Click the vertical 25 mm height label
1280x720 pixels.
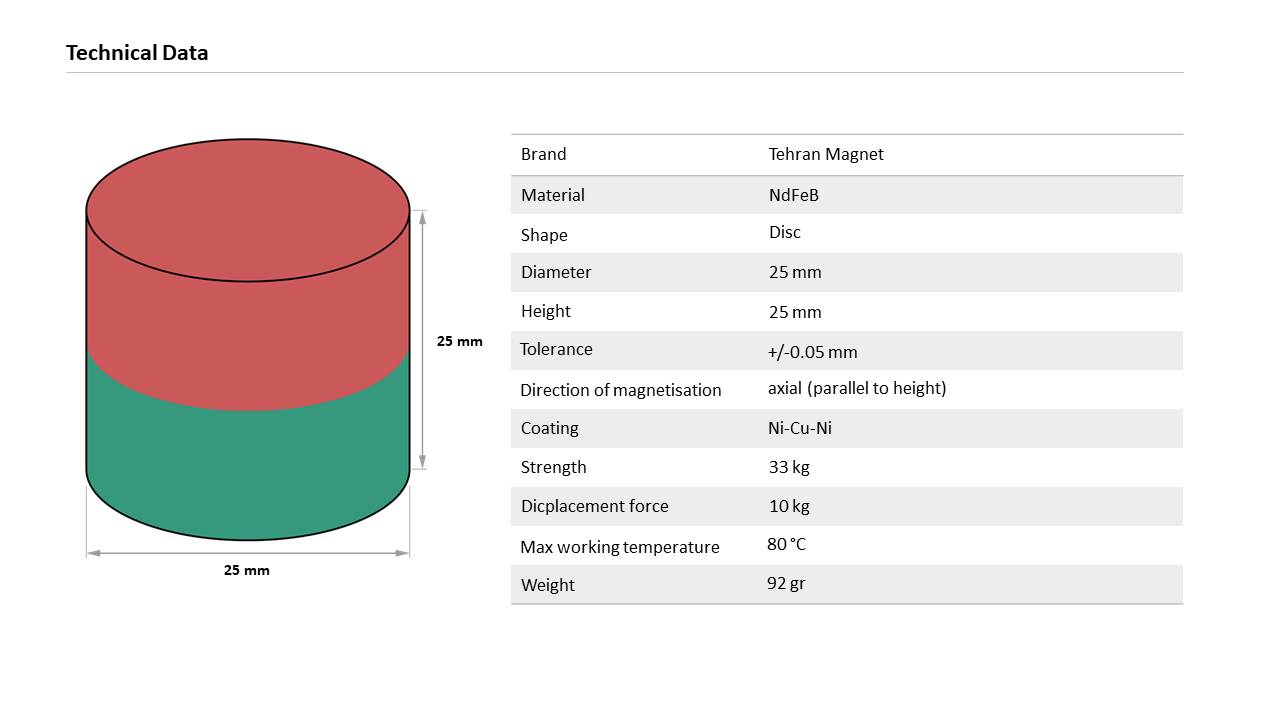pyautogui.click(x=459, y=341)
